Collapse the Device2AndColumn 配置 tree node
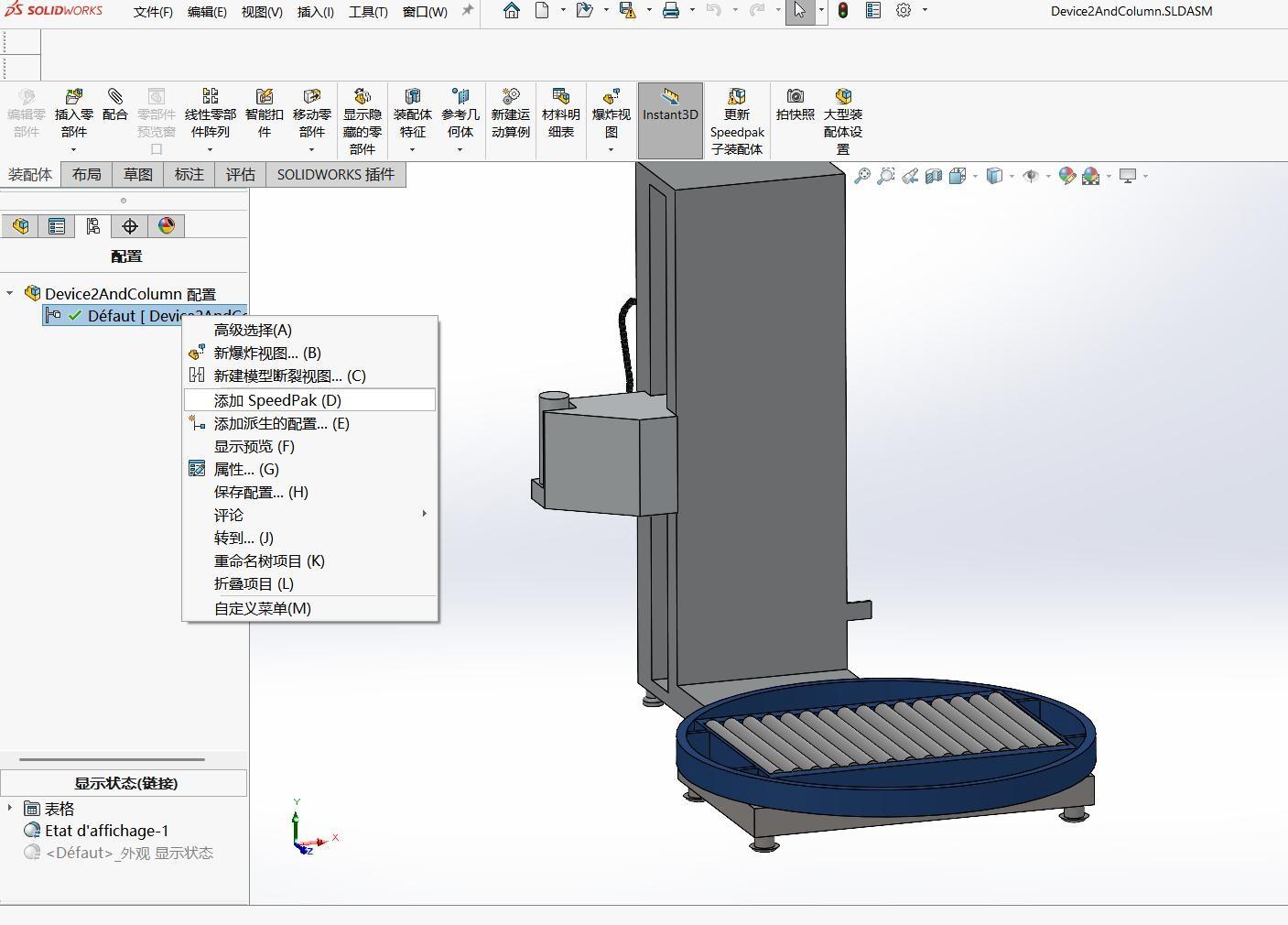Image resolution: width=1288 pixels, height=925 pixels. [x=10, y=293]
